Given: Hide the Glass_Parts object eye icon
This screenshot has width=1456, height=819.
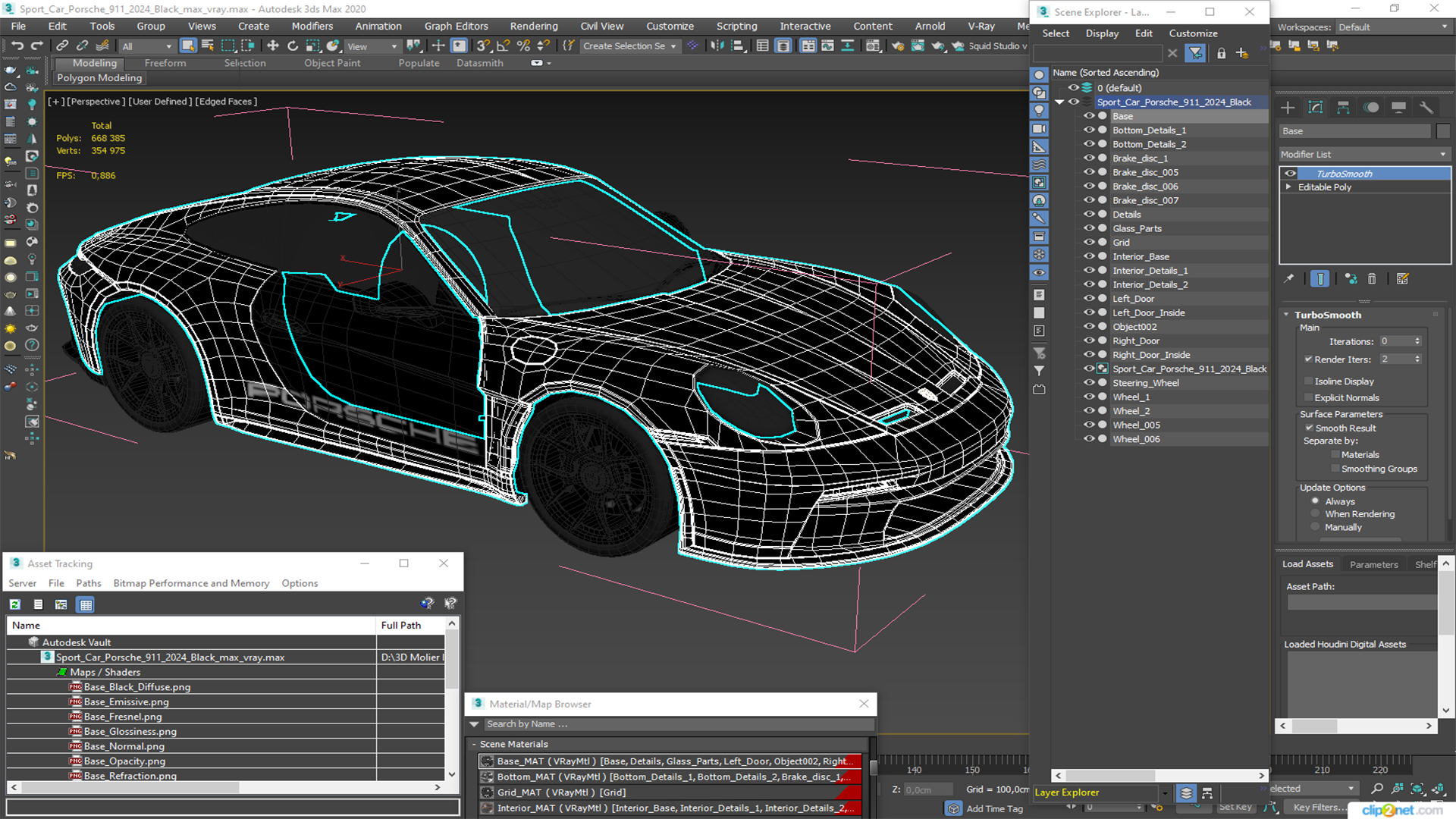Looking at the screenshot, I should tap(1089, 228).
